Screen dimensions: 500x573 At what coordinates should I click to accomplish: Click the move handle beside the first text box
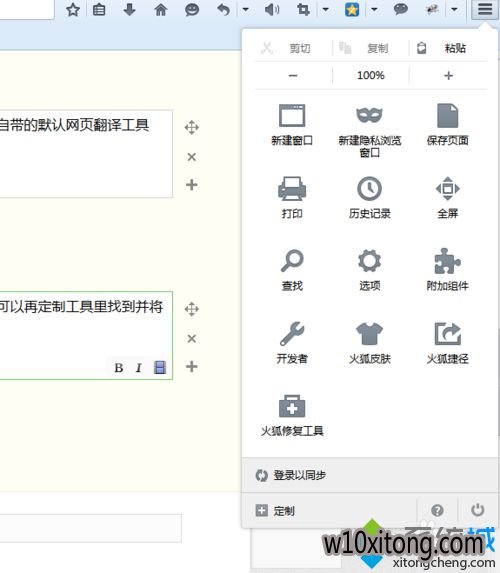click(192, 128)
